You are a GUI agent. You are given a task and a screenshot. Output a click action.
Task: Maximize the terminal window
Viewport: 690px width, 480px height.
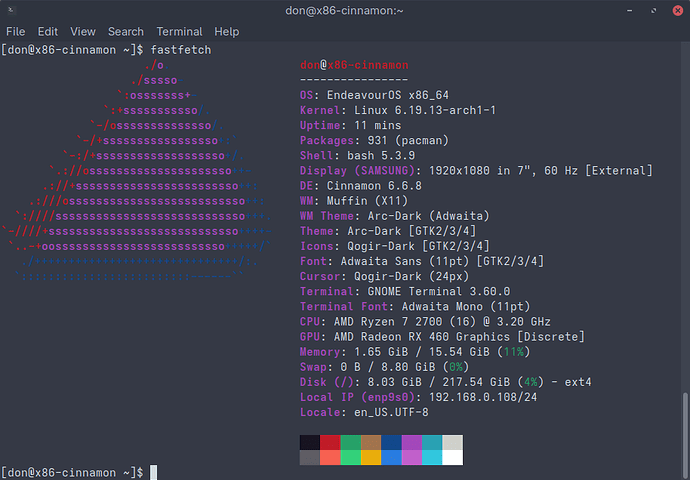point(653,11)
